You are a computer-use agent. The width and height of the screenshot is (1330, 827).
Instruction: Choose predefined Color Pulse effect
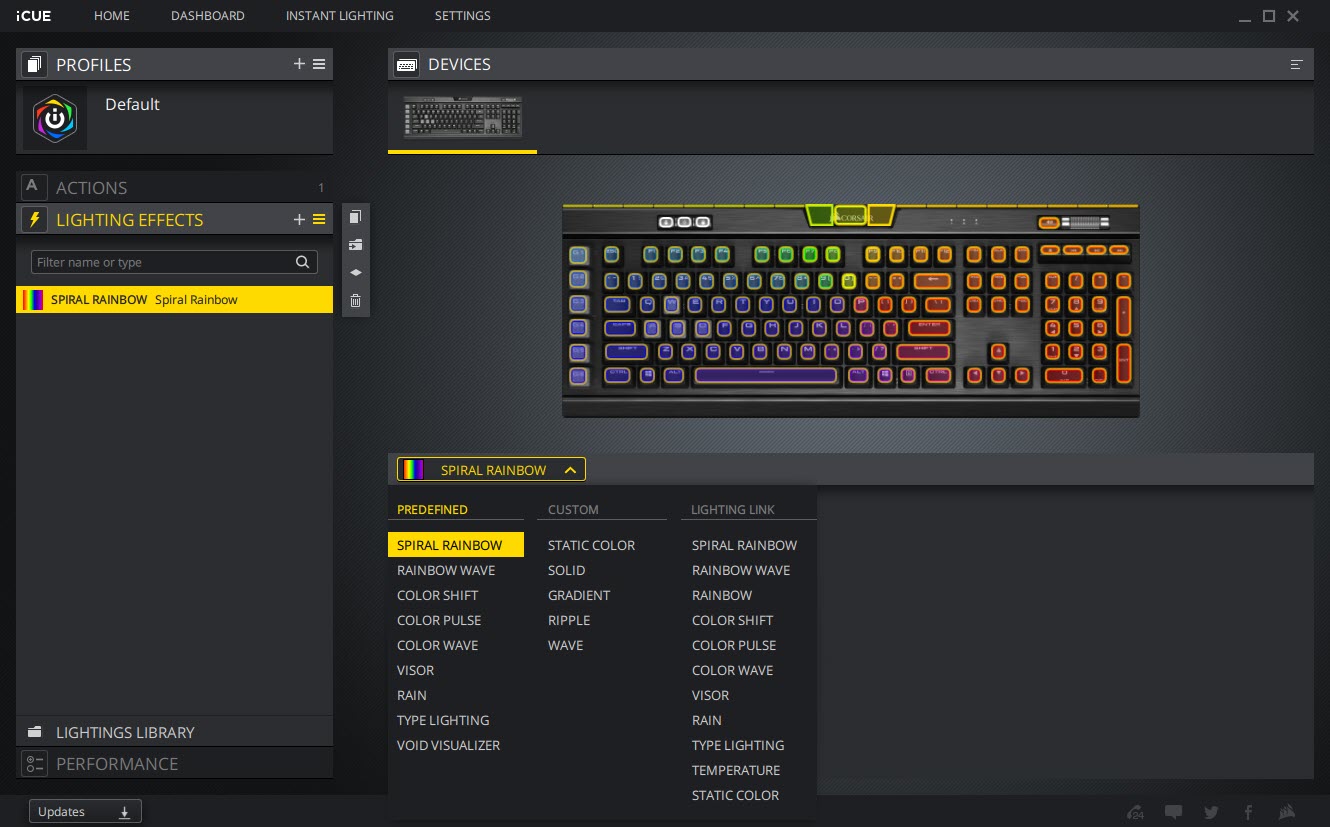click(x=439, y=620)
